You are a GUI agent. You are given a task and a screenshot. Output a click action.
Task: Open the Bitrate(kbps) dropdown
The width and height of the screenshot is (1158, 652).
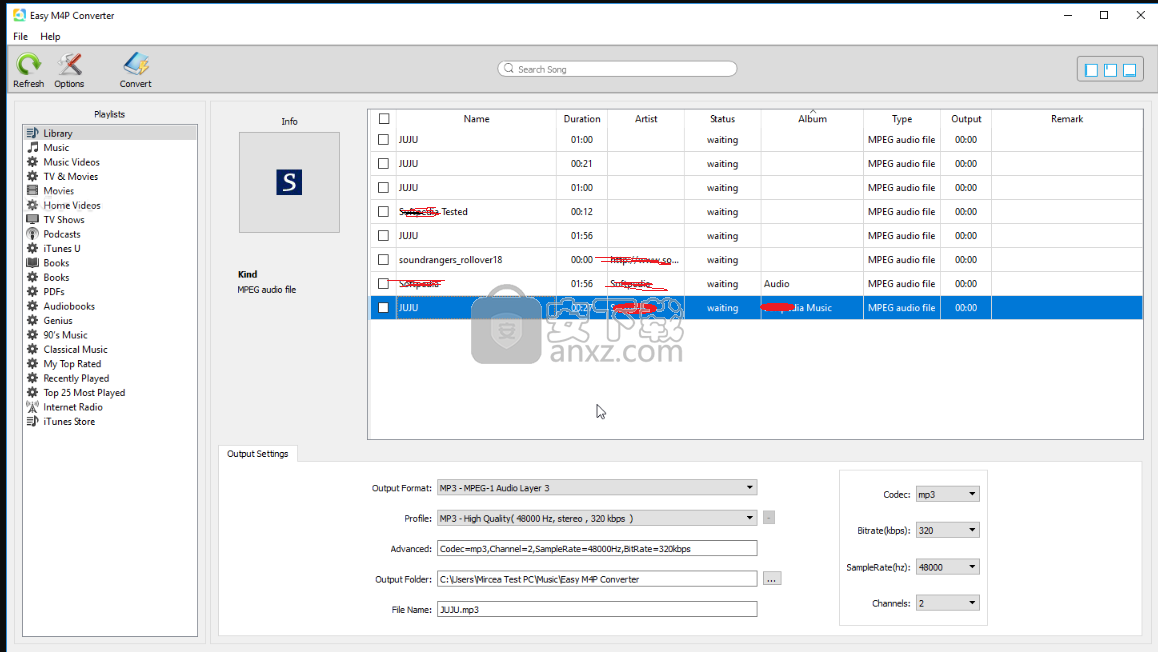[x=948, y=530]
